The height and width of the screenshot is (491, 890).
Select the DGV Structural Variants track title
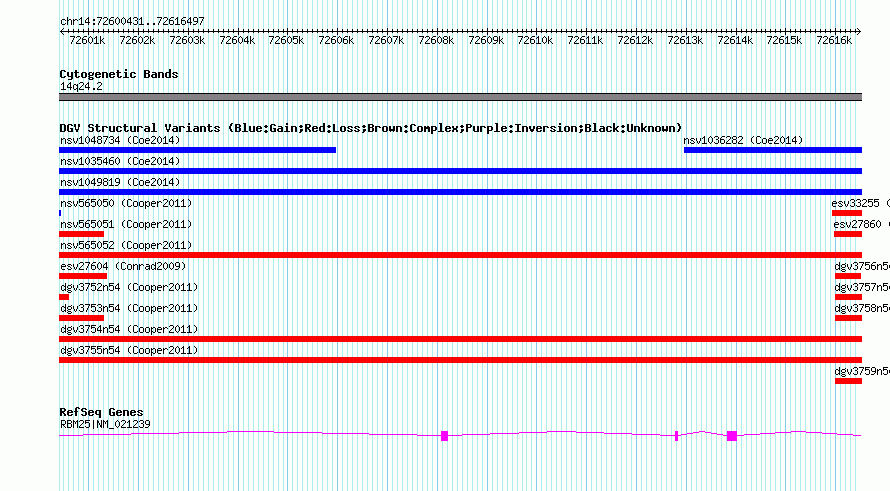(370, 128)
